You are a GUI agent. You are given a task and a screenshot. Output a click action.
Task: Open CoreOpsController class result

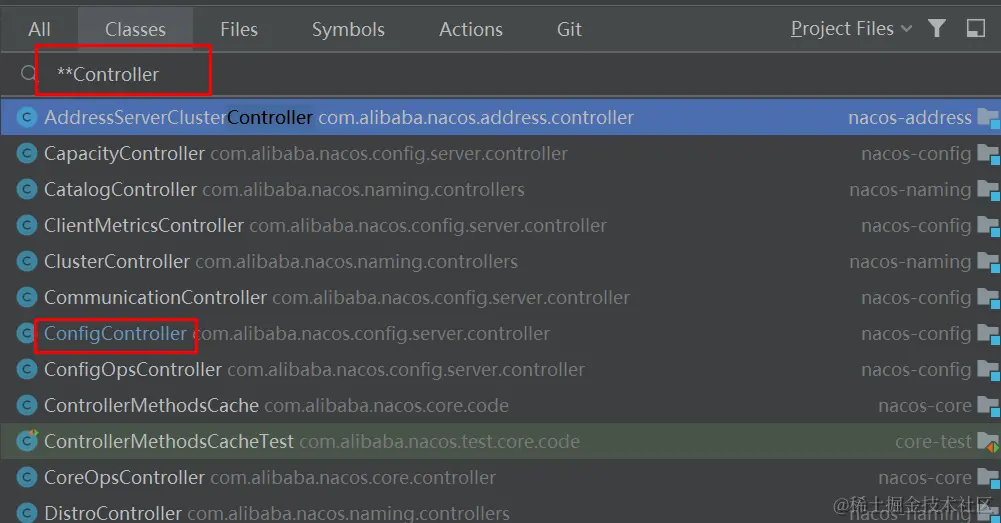[x=500, y=477]
